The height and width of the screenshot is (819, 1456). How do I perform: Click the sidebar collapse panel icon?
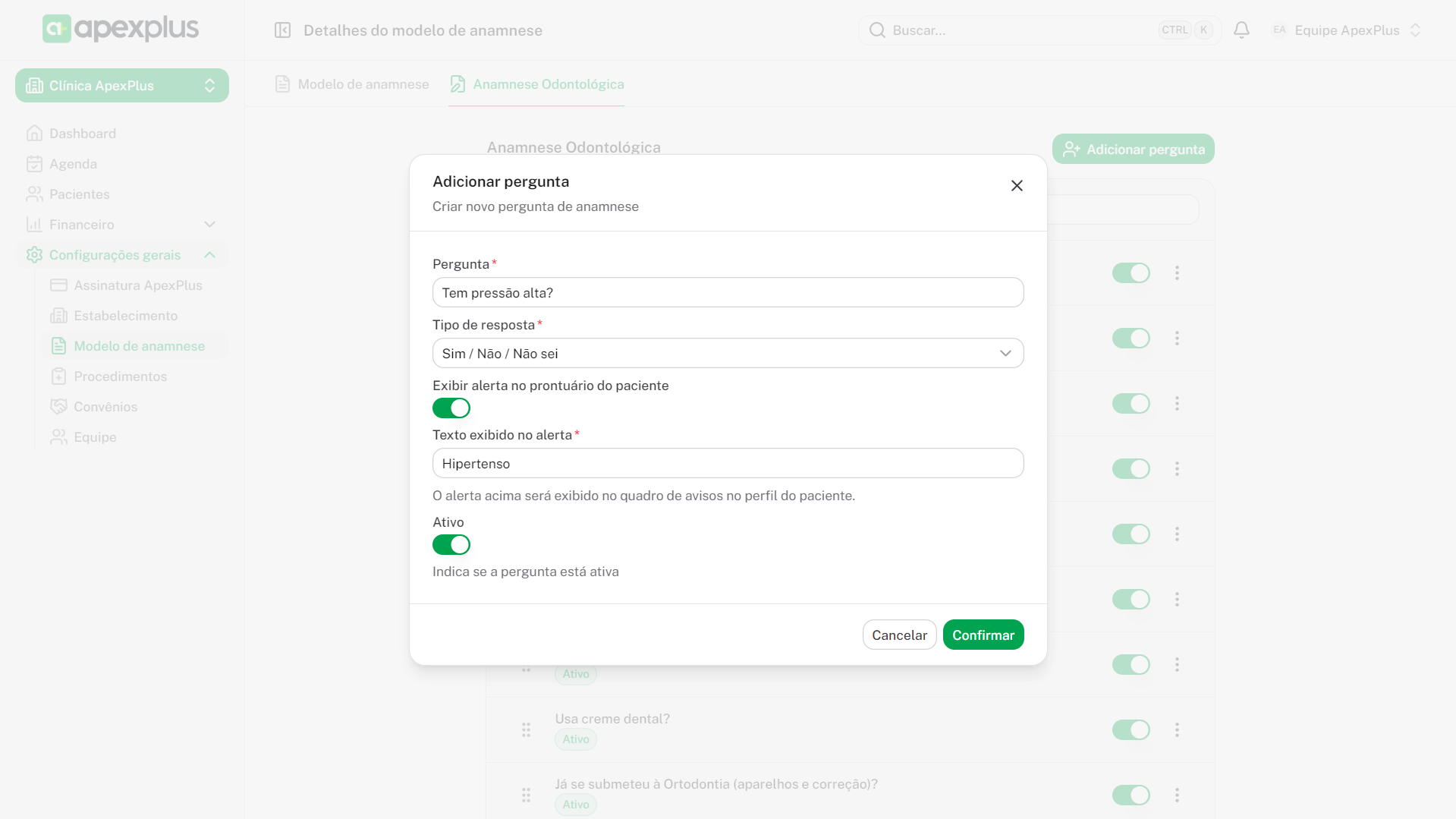click(282, 30)
